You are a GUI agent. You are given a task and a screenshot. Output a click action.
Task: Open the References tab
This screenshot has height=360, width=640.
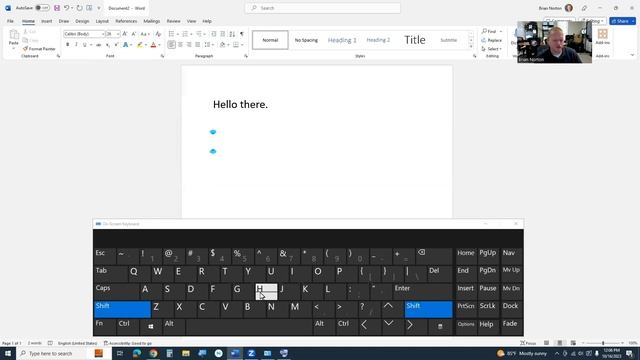[x=126, y=21]
